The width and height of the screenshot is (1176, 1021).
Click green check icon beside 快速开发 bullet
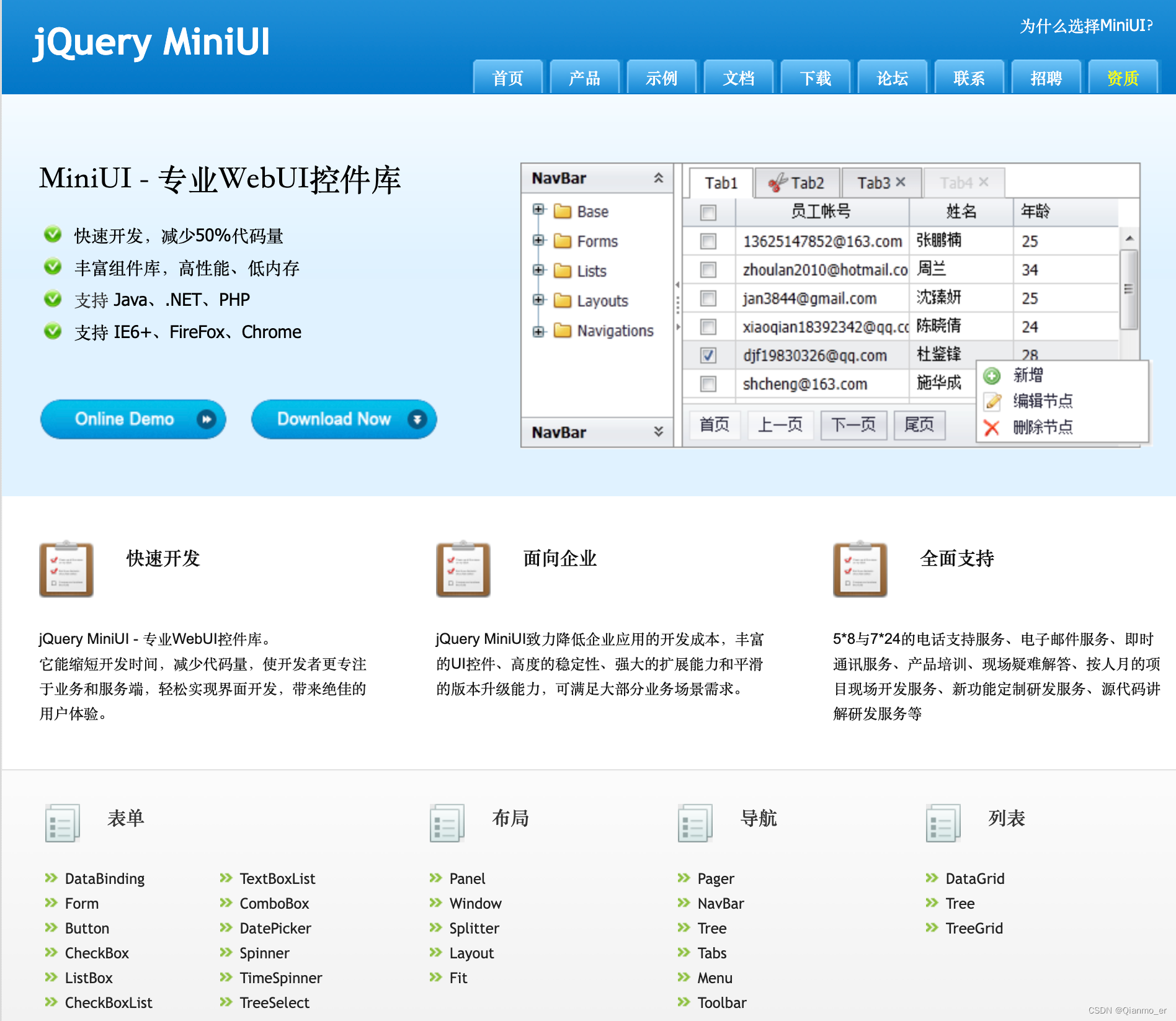coord(53,234)
